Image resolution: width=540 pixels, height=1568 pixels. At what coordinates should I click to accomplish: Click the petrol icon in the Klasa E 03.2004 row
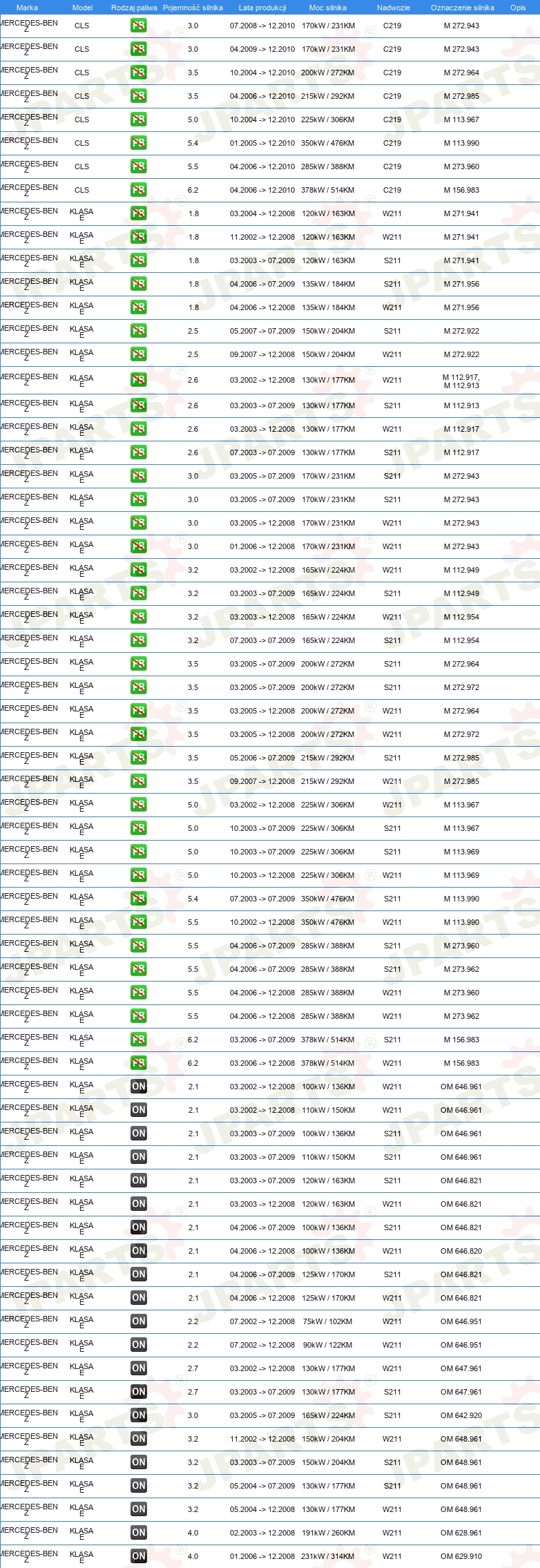click(138, 213)
